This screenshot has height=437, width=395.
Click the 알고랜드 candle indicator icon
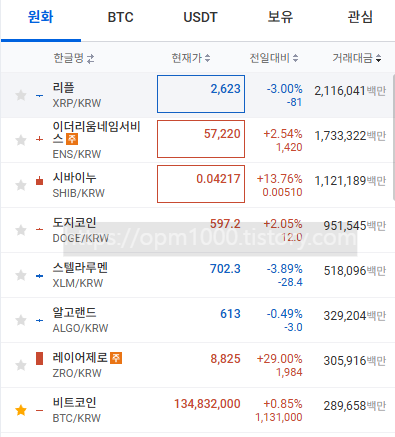(x=39, y=320)
